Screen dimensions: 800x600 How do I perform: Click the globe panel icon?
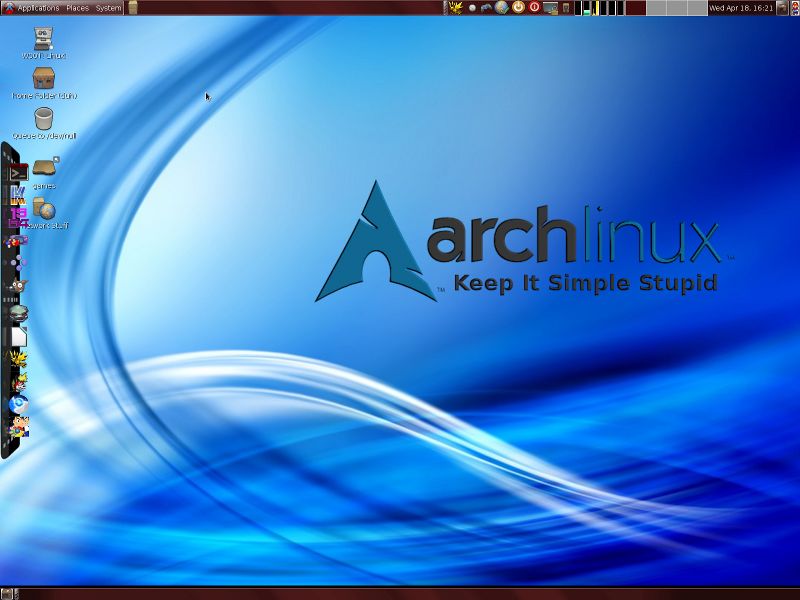(x=502, y=8)
